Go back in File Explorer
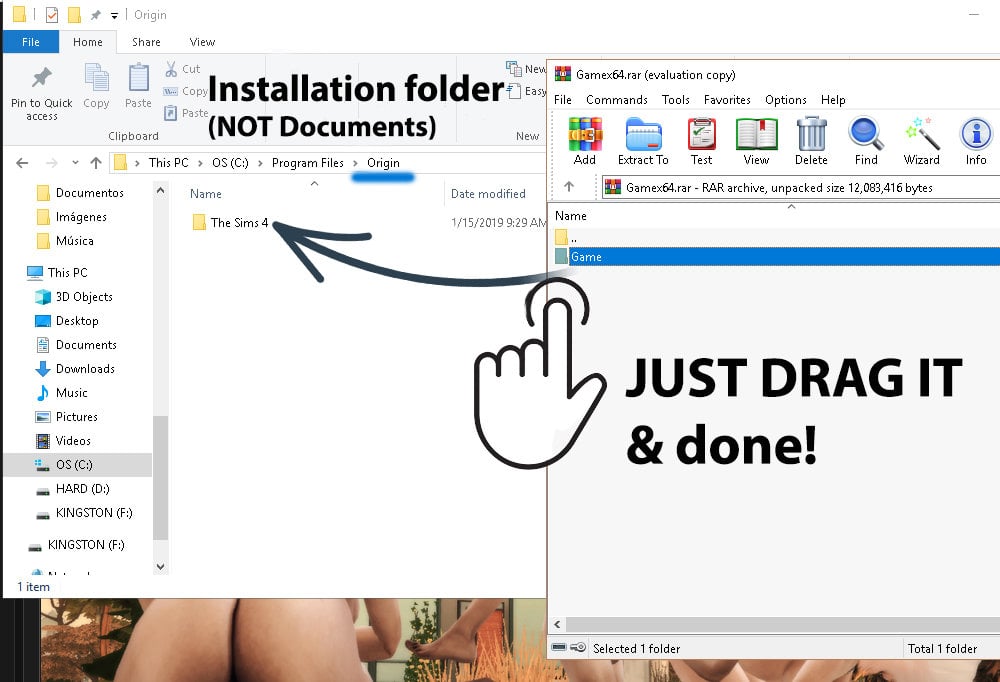This screenshot has height=682, width=1000. click(22, 163)
